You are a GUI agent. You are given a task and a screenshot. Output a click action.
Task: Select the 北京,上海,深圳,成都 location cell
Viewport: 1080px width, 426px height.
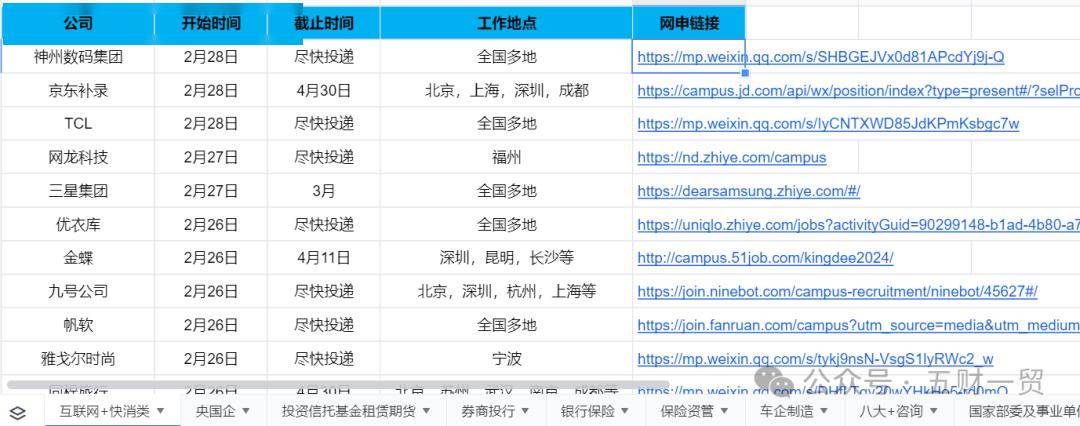506,90
